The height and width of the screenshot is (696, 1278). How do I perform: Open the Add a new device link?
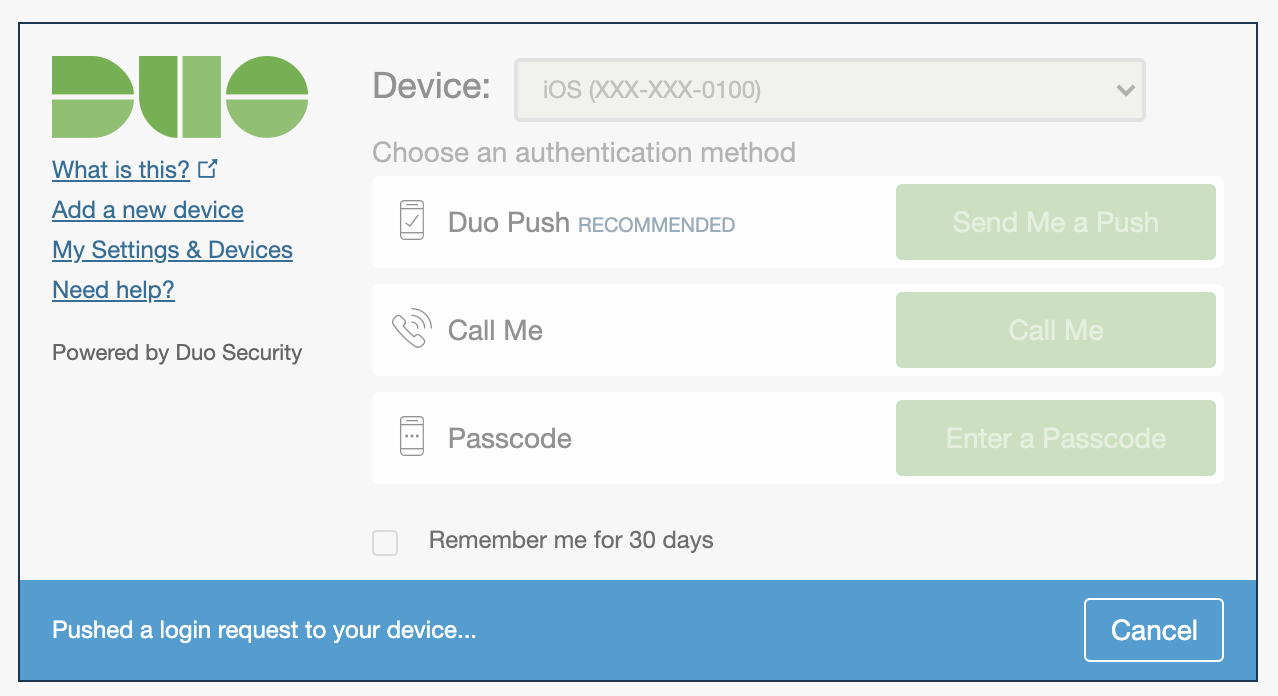tap(148, 210)
